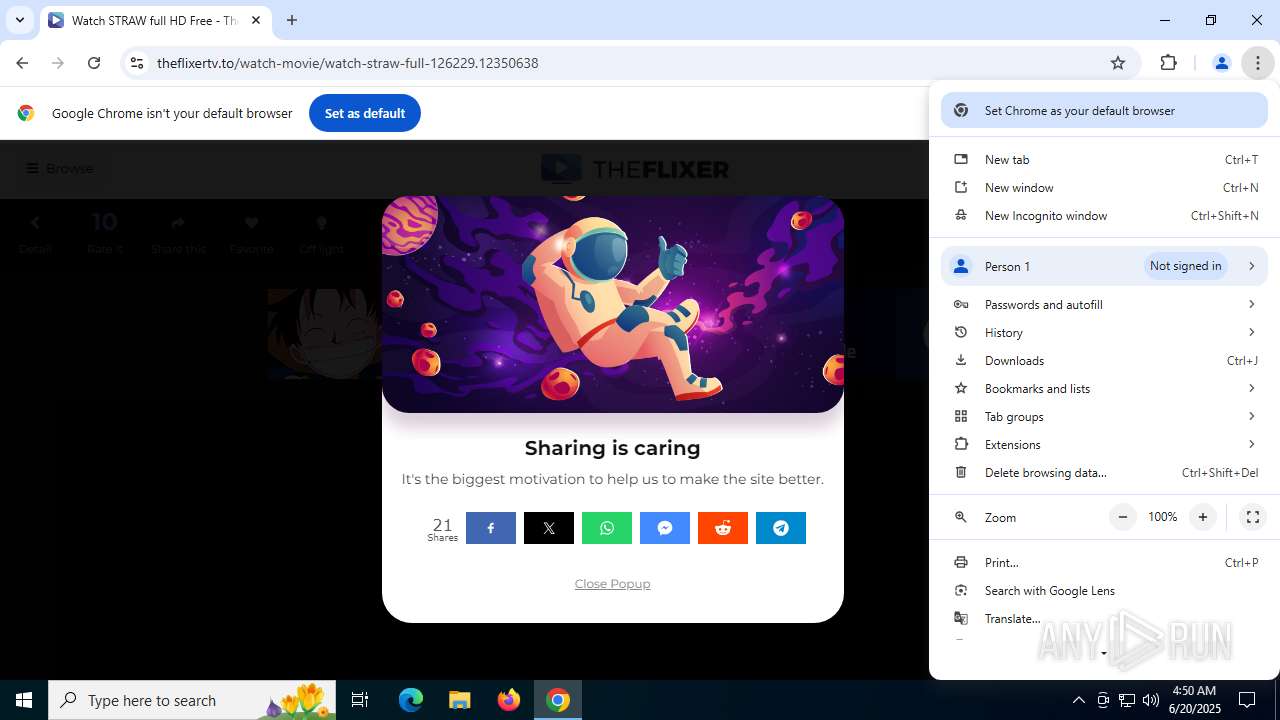Toggle fullscreen mode icon
This screenshot has width=1280, height=720.
click(1252, 517)
